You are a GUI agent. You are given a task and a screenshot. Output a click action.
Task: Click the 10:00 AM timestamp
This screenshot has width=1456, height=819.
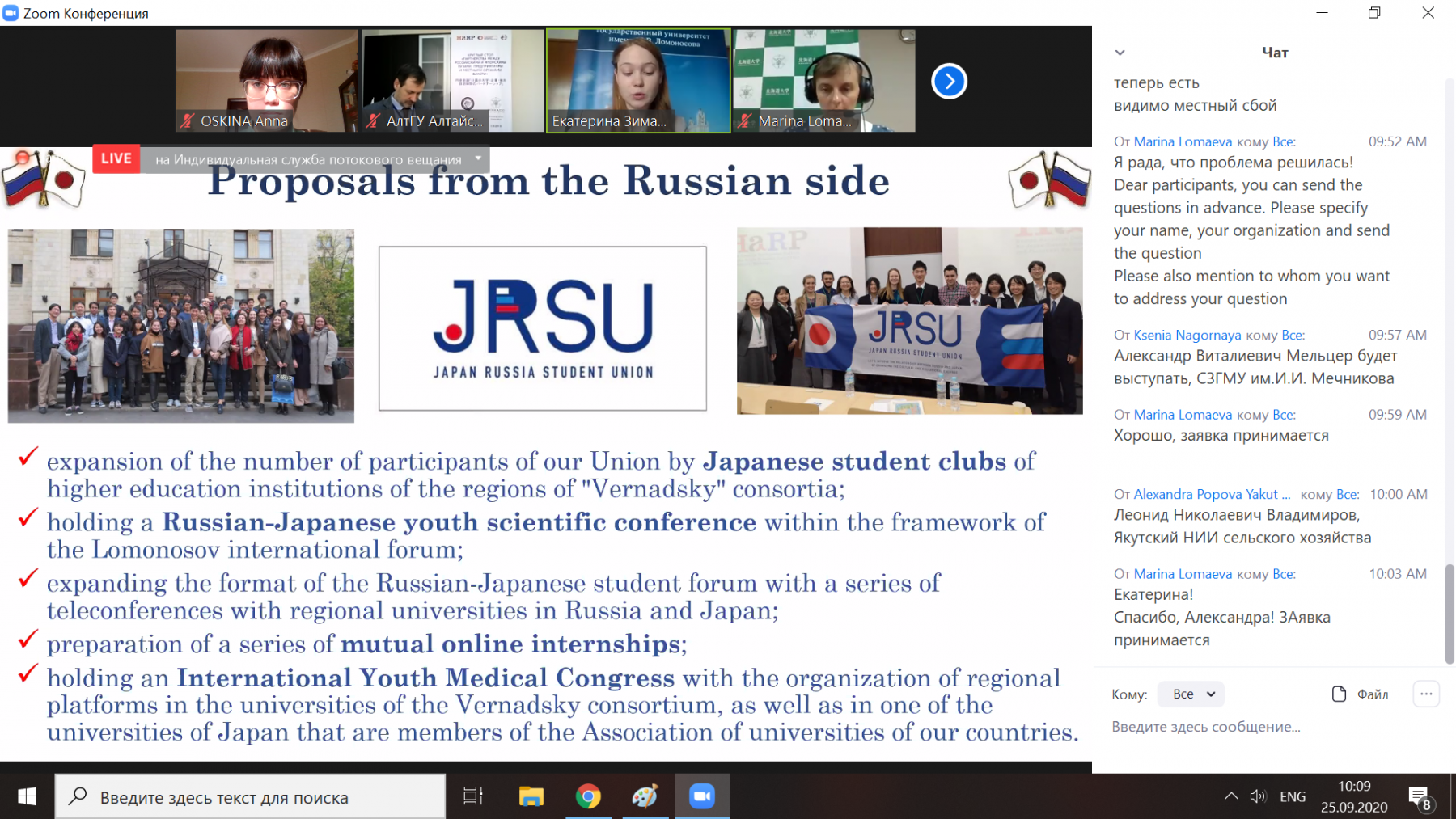point(1399,494)
